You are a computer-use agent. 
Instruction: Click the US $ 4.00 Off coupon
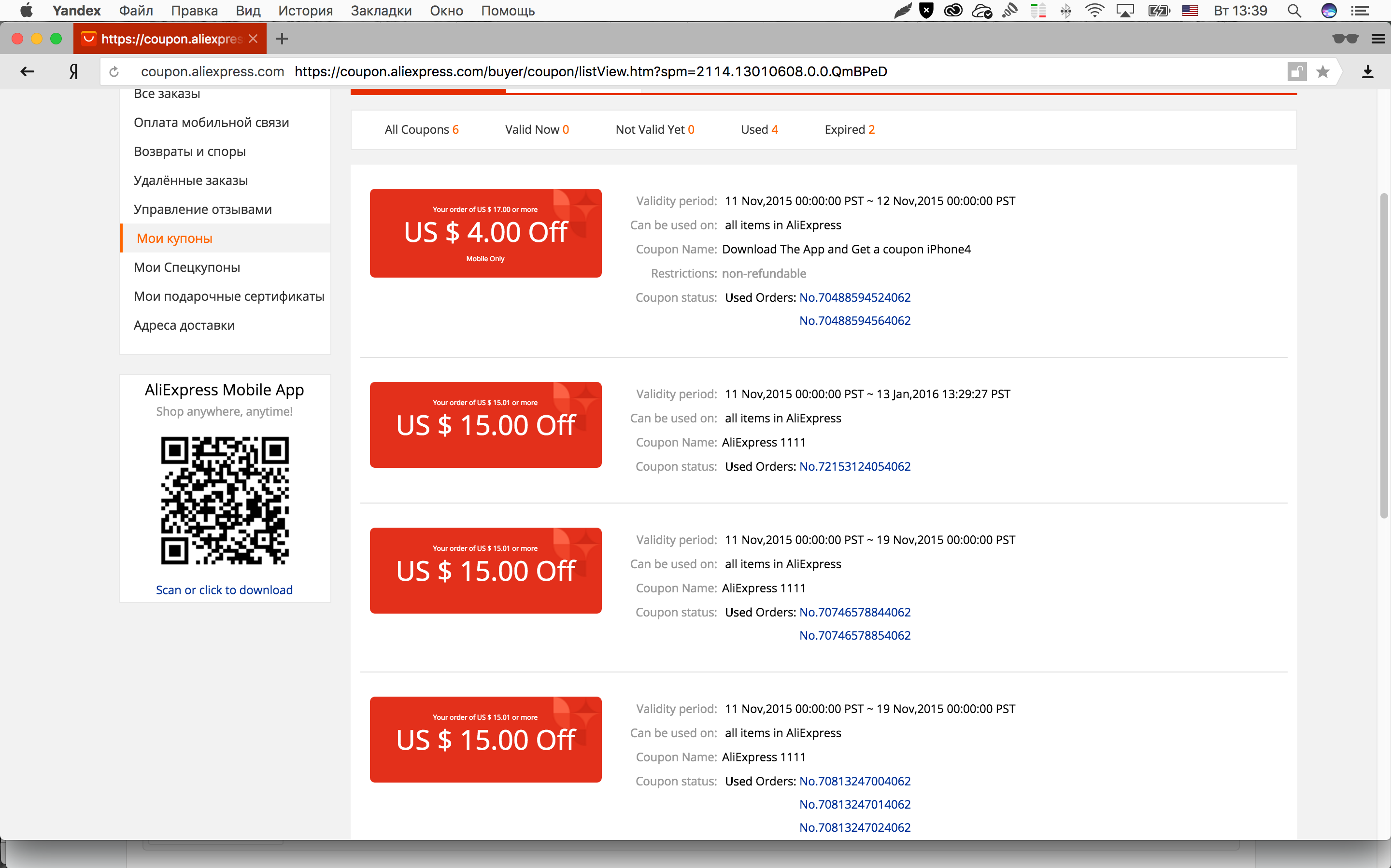click(x=485, y=233)
